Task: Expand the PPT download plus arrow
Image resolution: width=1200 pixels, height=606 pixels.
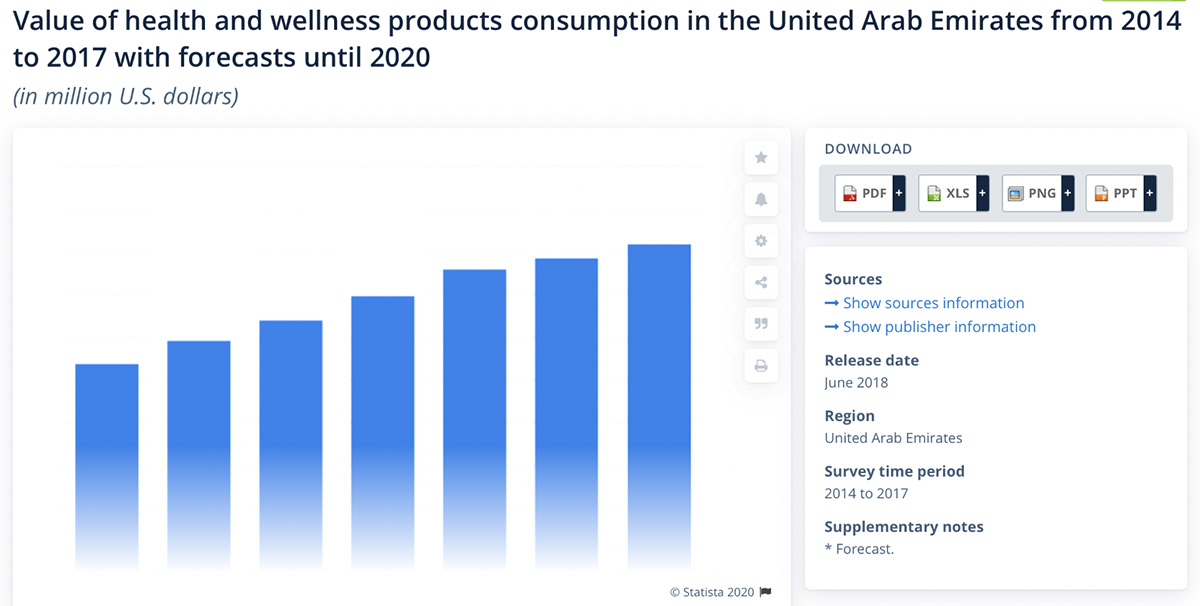Action: point(1150,193)
